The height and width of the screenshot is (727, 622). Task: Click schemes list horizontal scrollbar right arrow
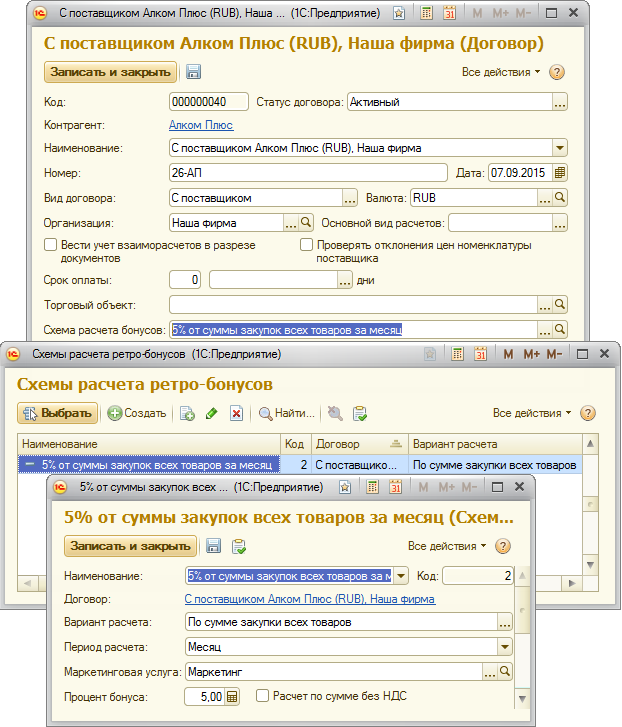(x=572, y=583)
